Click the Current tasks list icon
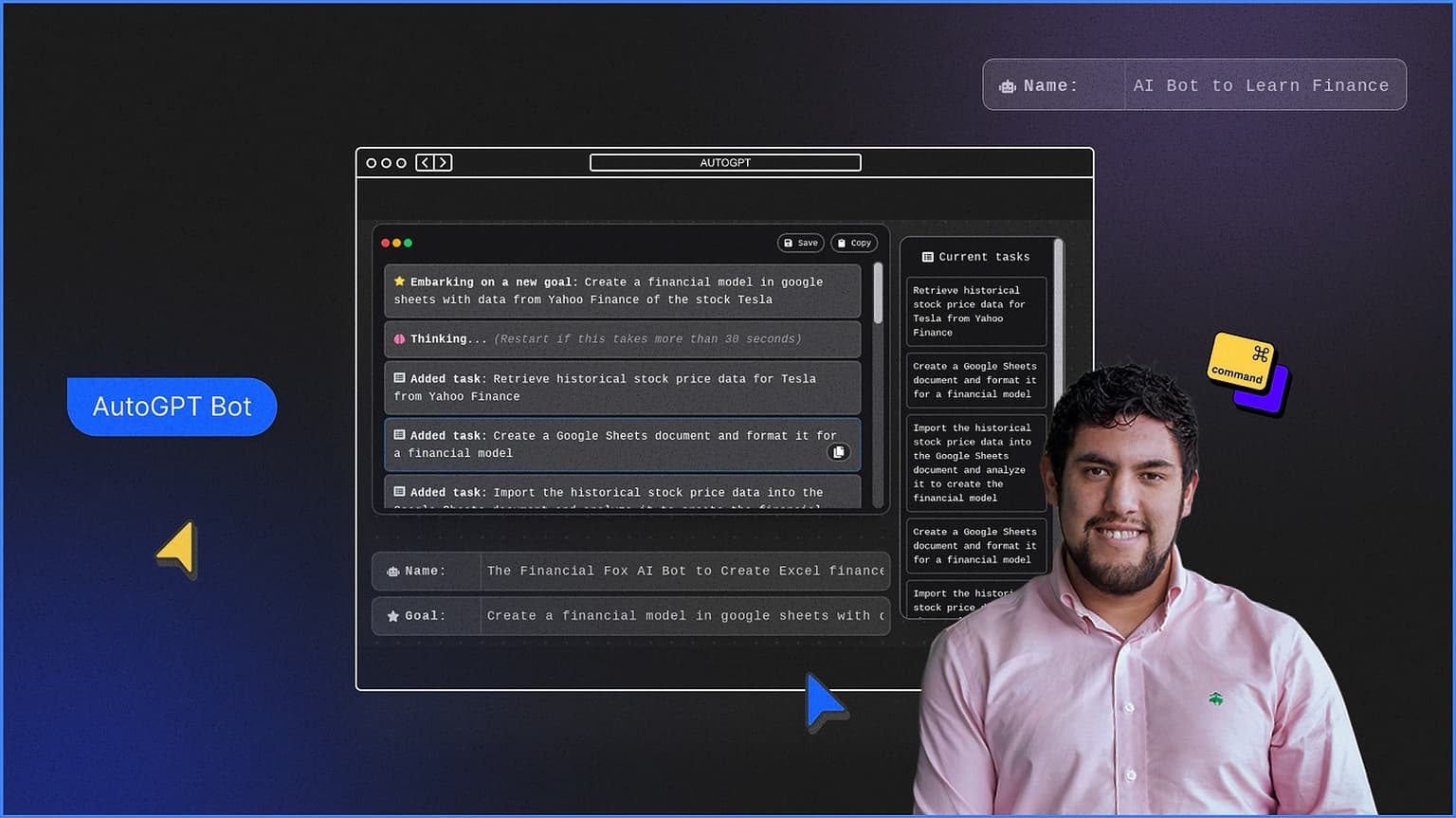This screenshot has width=1456, height=818. tap(928, 257)
